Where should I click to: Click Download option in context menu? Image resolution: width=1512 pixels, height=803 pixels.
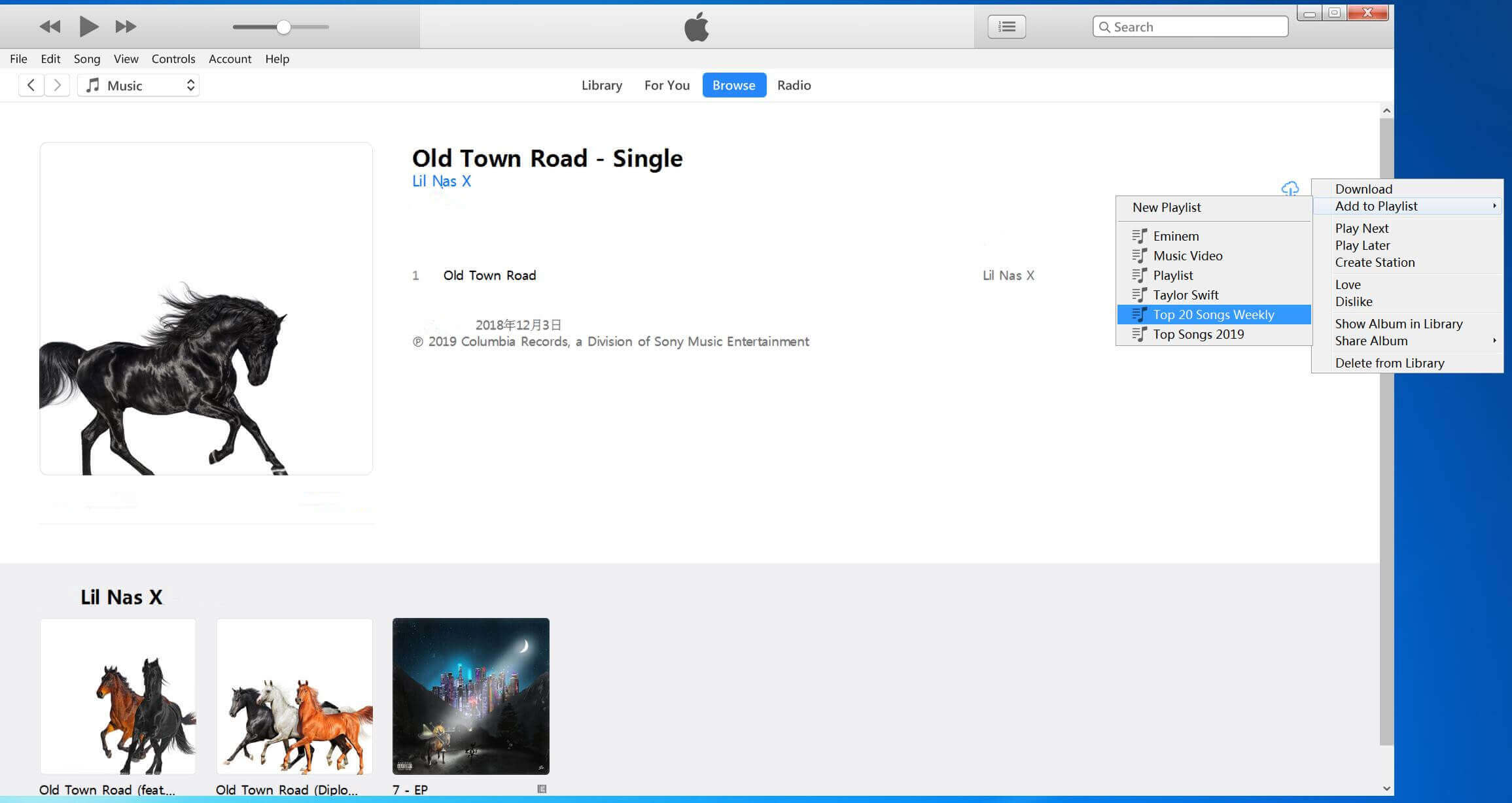click(1364, 189)
